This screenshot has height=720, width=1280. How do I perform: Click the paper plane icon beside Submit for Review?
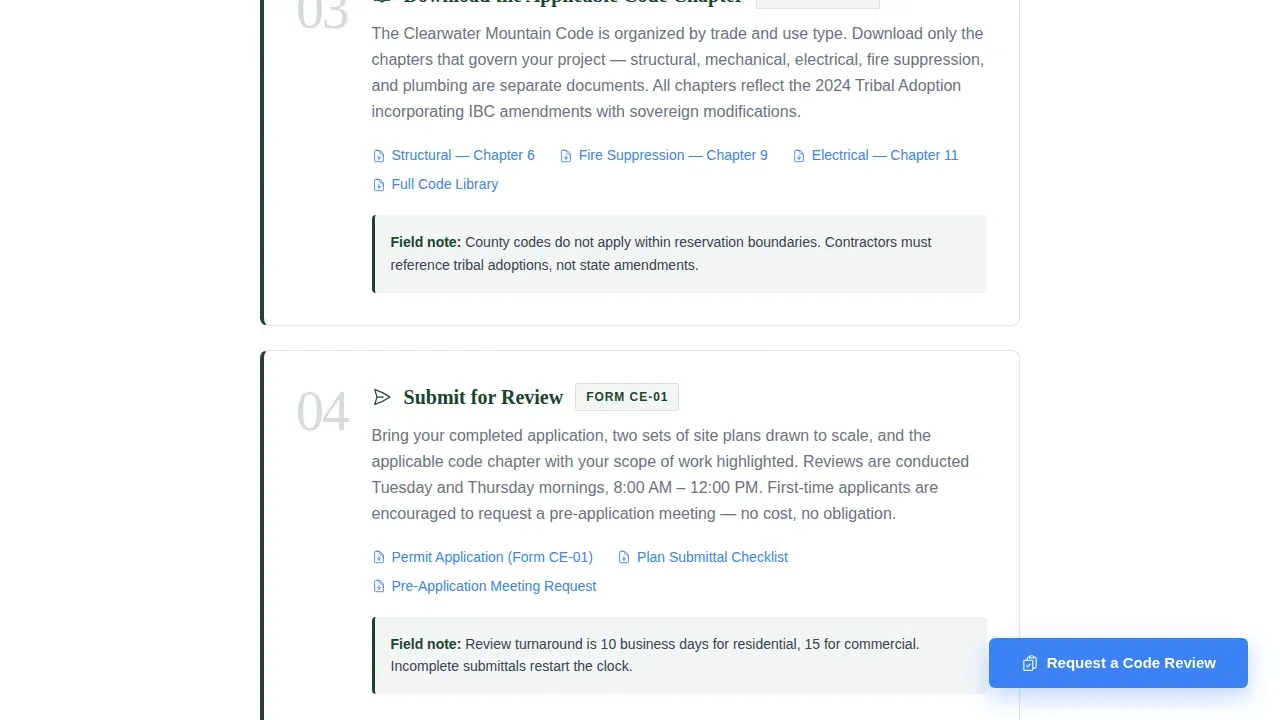click(382, 397)
